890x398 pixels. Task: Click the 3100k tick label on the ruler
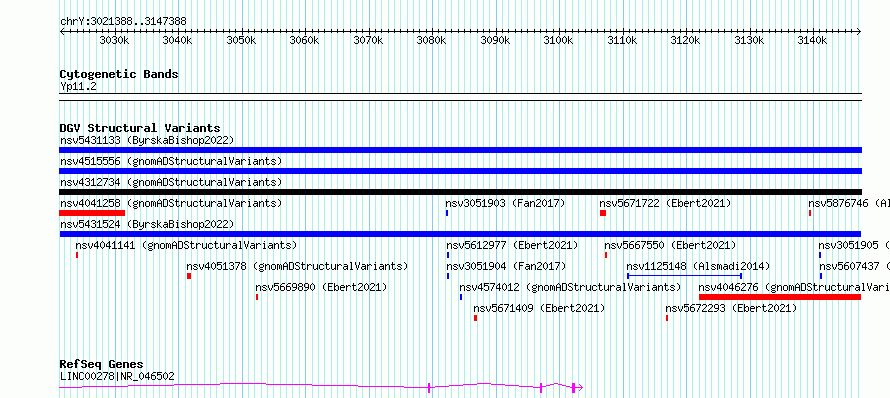(x=559, y=41)
